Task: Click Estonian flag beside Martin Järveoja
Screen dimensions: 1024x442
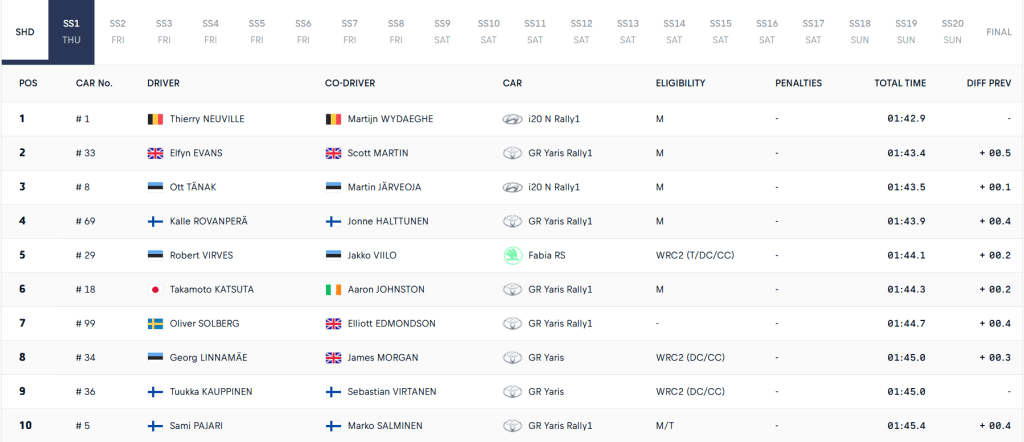Action: tap(333, 187)
